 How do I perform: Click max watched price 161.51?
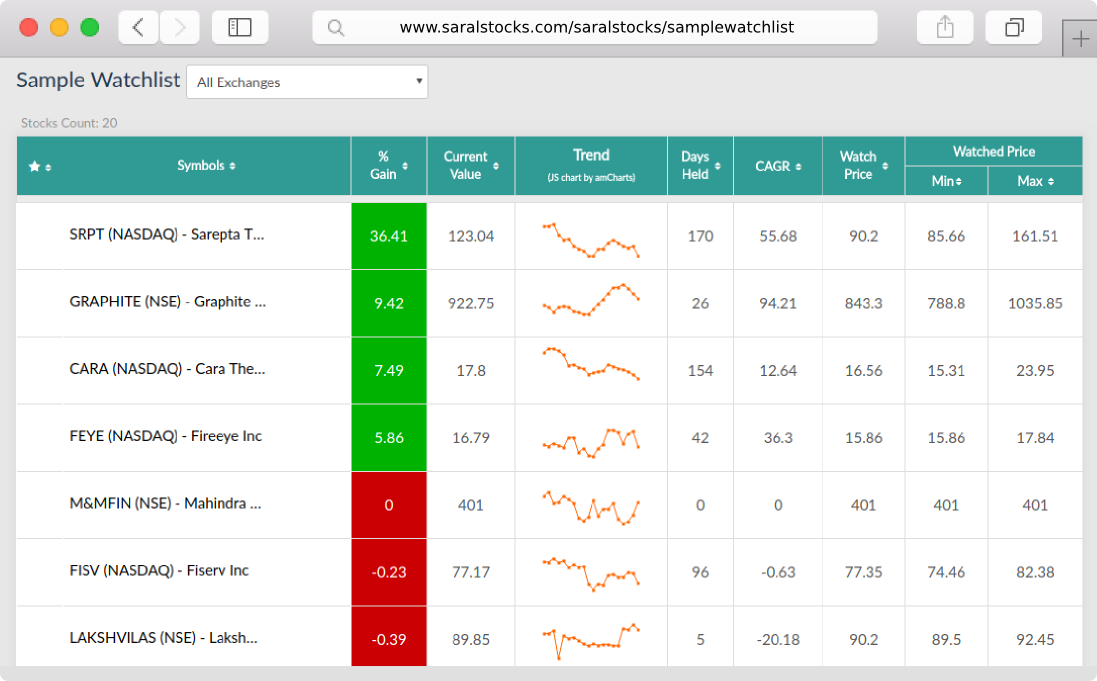tap(1035, 236)
